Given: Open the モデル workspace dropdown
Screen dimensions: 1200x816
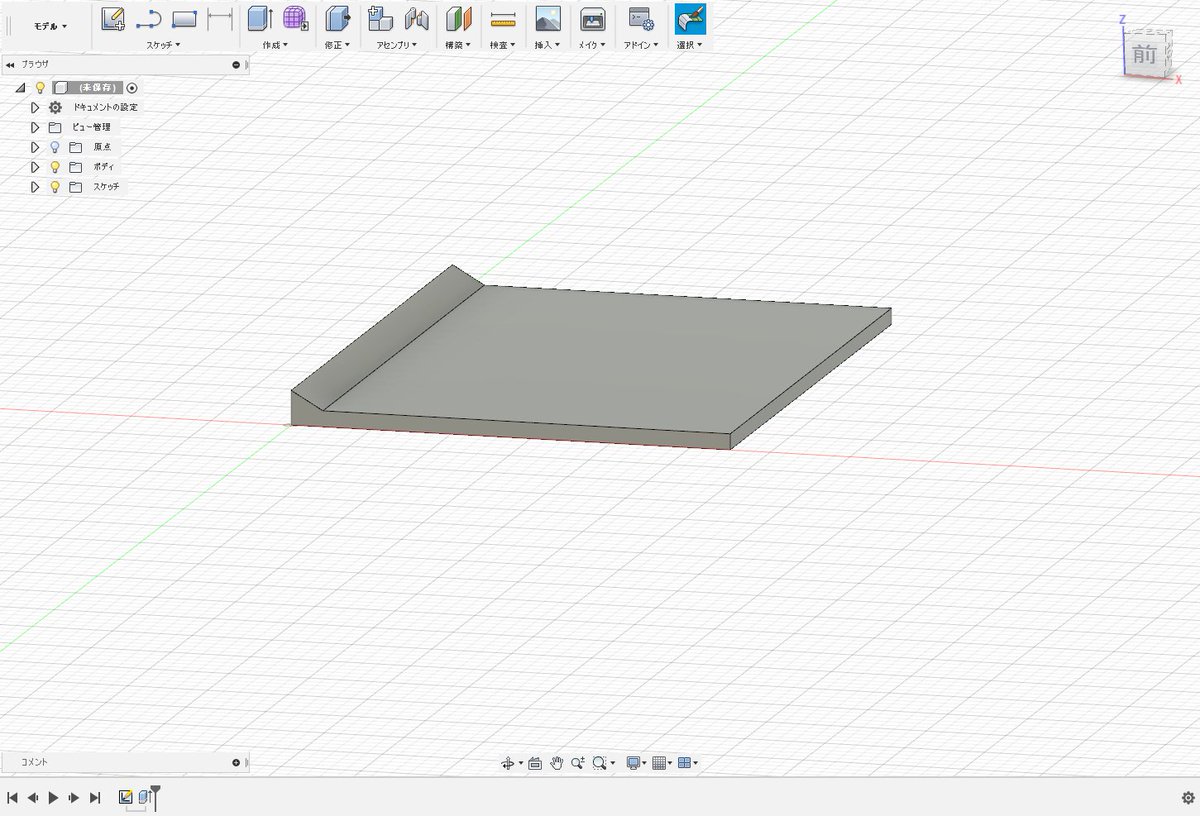Looking at the screenshot, I should [x=51, y=26].
